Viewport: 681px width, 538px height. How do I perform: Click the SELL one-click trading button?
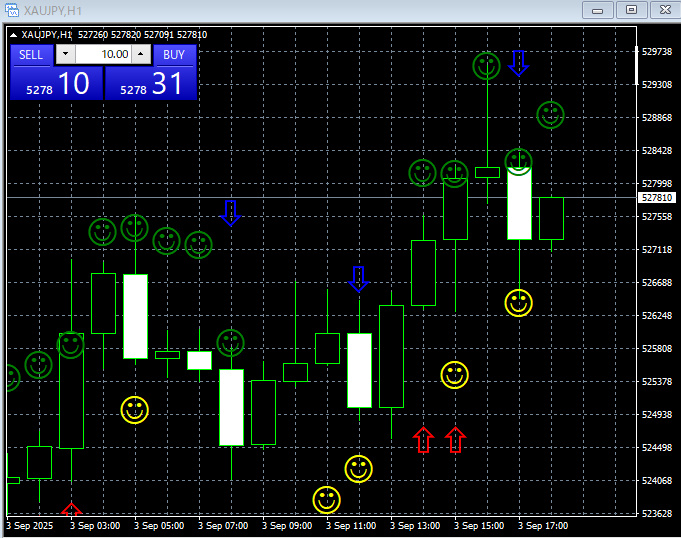coord(32,55)
